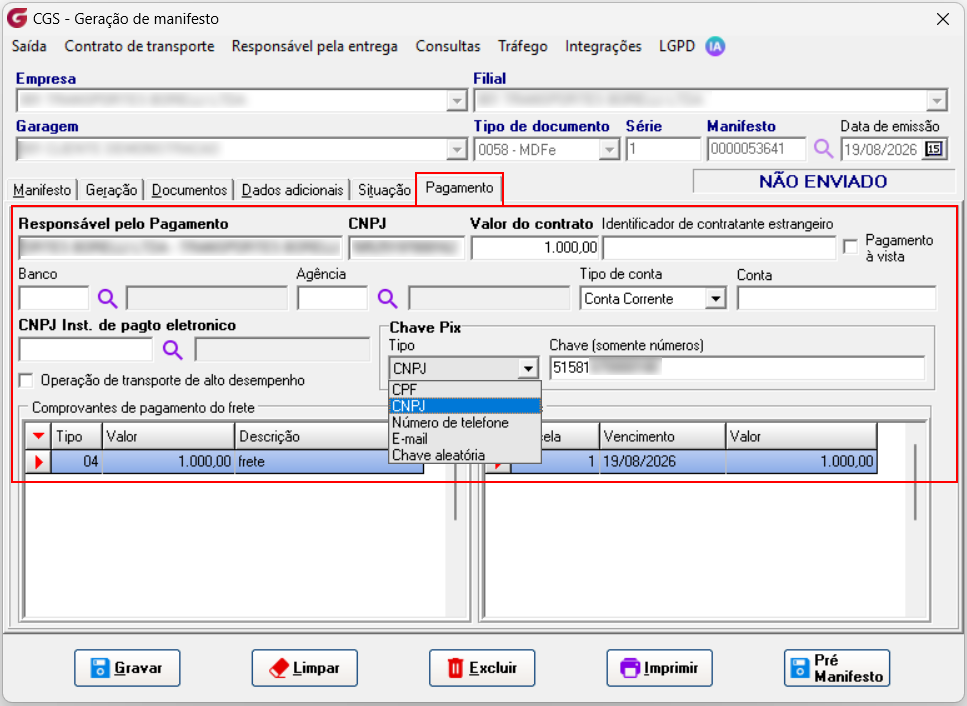The height and width of the screenshot is (706, 967).
Task: Collapse the Chave Pix Tipo dropdown arrow
Action: pos(528,369)
